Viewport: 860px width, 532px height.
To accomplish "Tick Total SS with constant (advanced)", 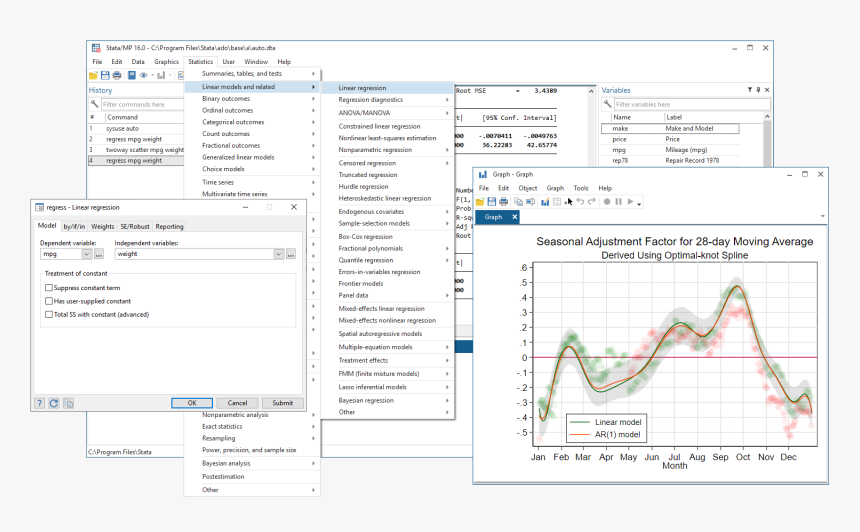I will click(49, 314).
